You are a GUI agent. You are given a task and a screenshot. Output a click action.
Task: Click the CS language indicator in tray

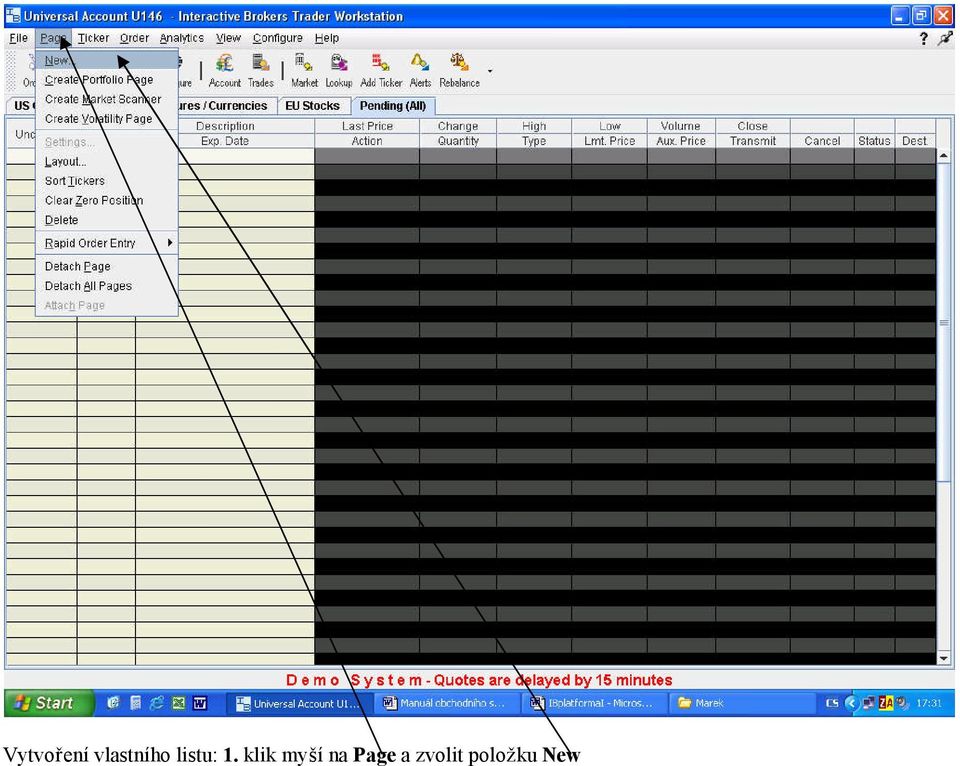pyautogui.click(x=832, y=703)
